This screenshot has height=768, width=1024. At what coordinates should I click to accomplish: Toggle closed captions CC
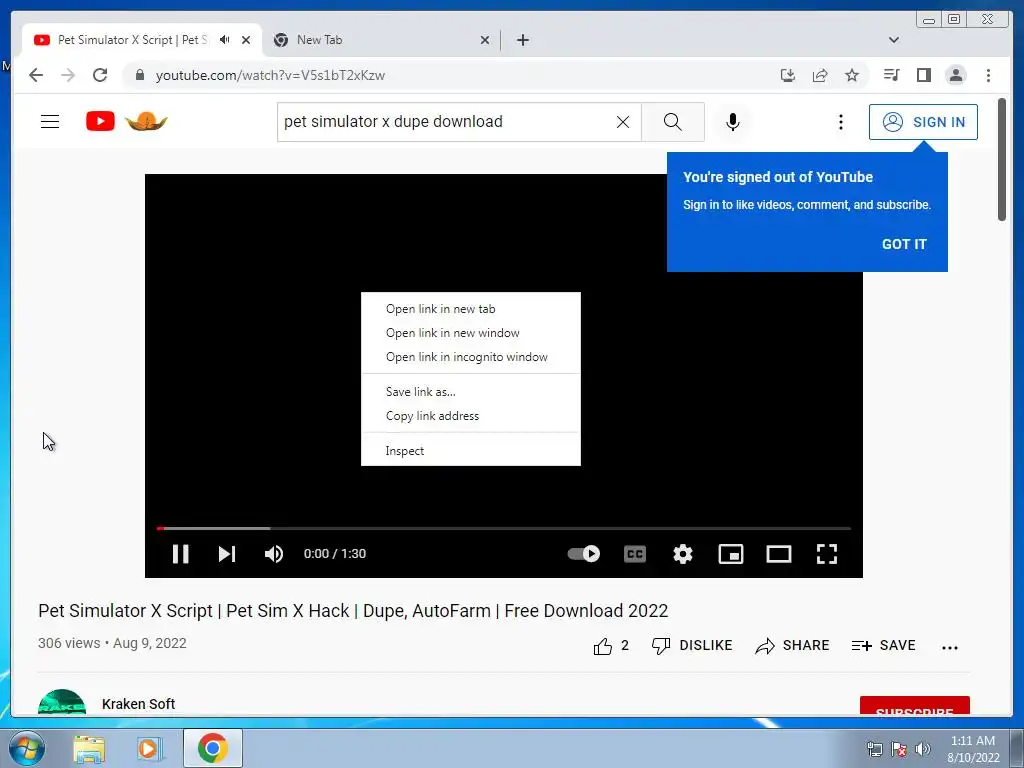point(635,554)
